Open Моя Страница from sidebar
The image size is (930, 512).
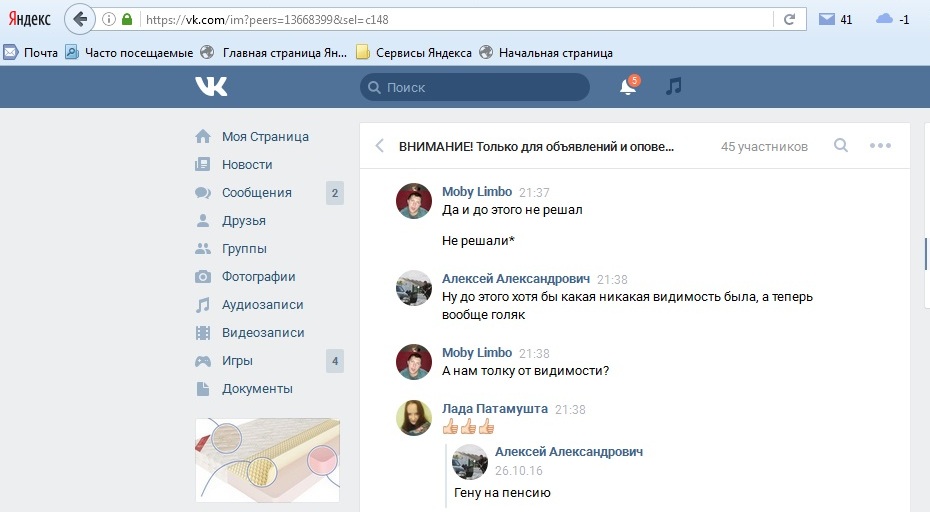pyautogui.click(x=265, y=136)
